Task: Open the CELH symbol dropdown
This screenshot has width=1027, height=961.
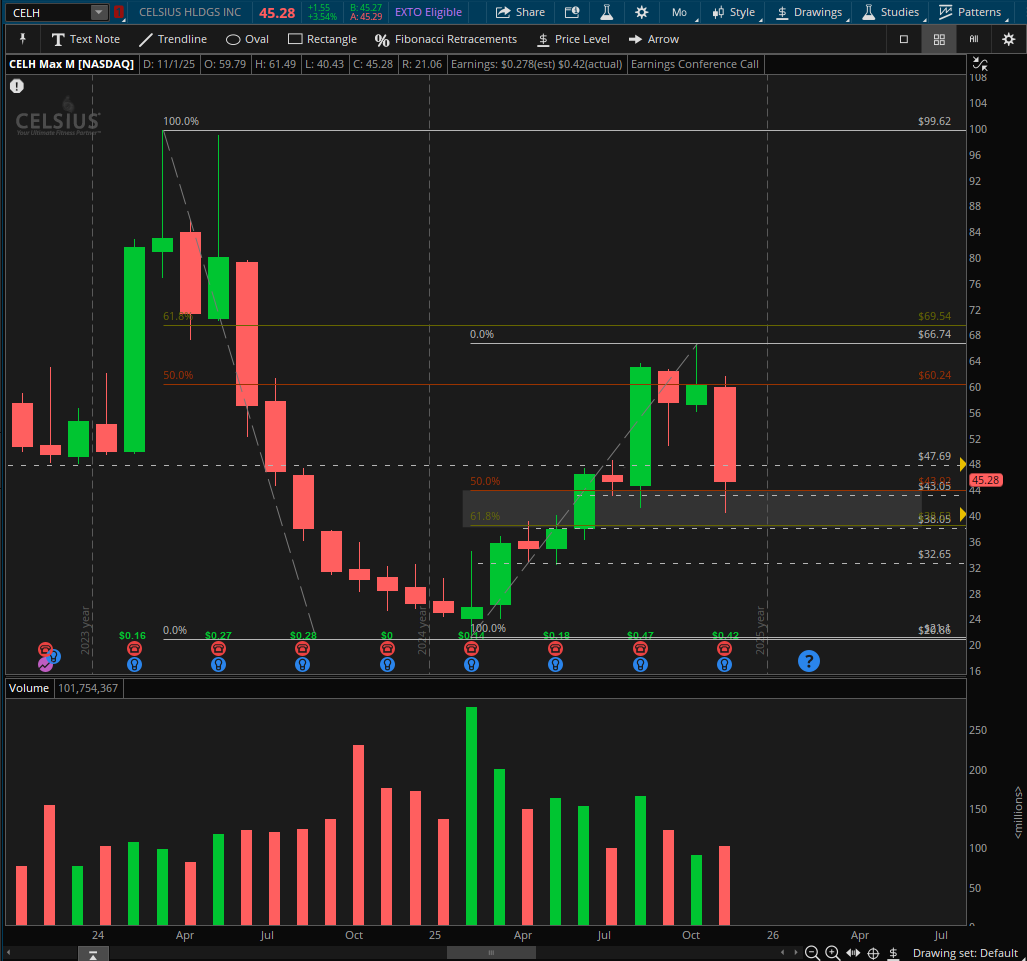Action: pyautogui.click(x=96, y=12)
